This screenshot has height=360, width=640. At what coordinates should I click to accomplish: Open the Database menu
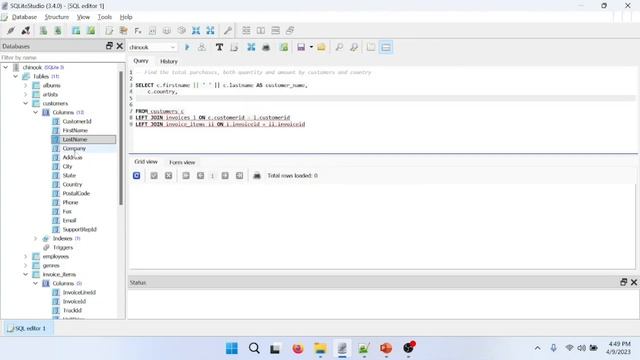pos(24,17)
